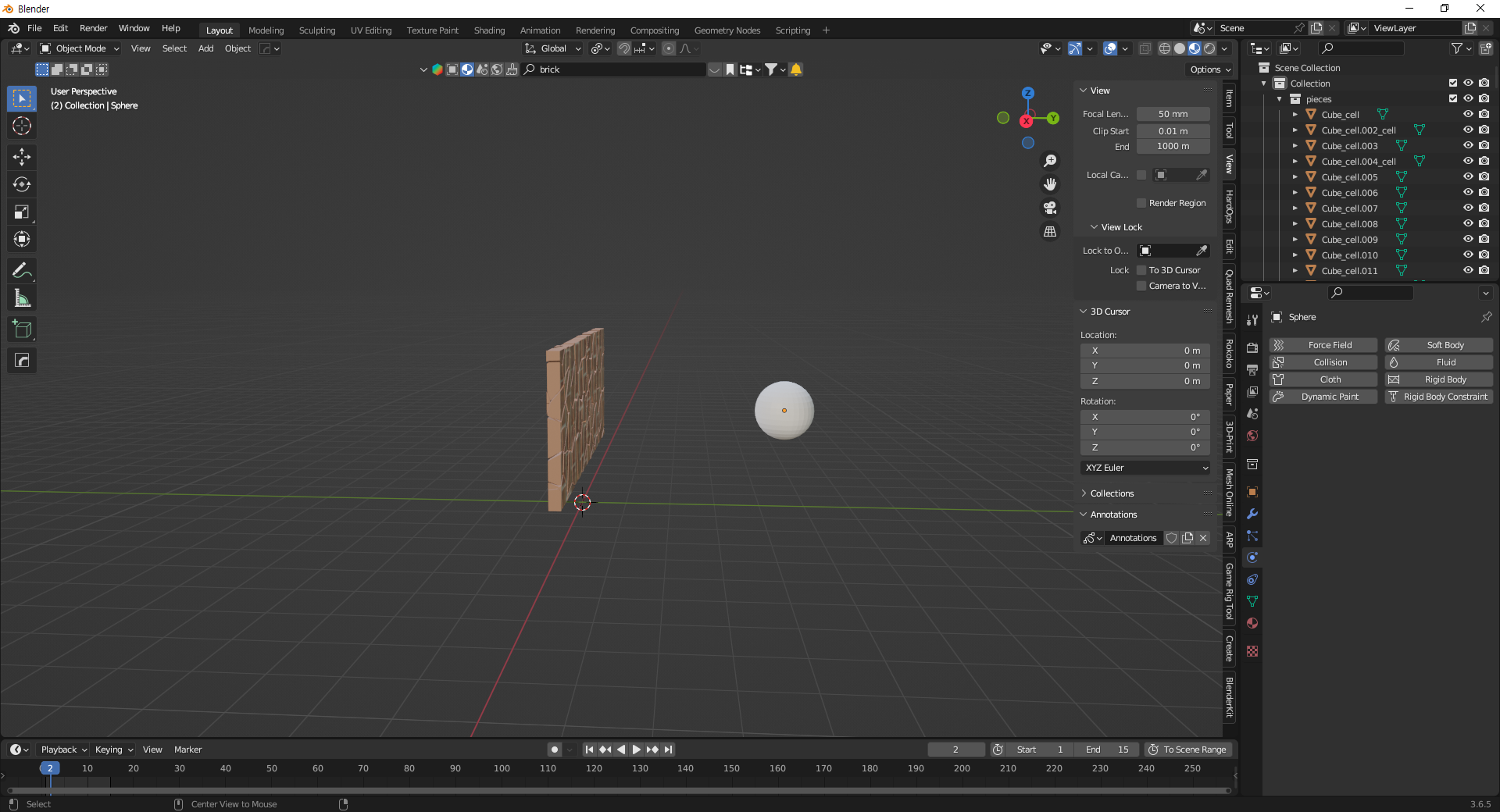Open the Playback dropdown in timeline
Screen dimensions: 1500x812
[x=63, y=750]
